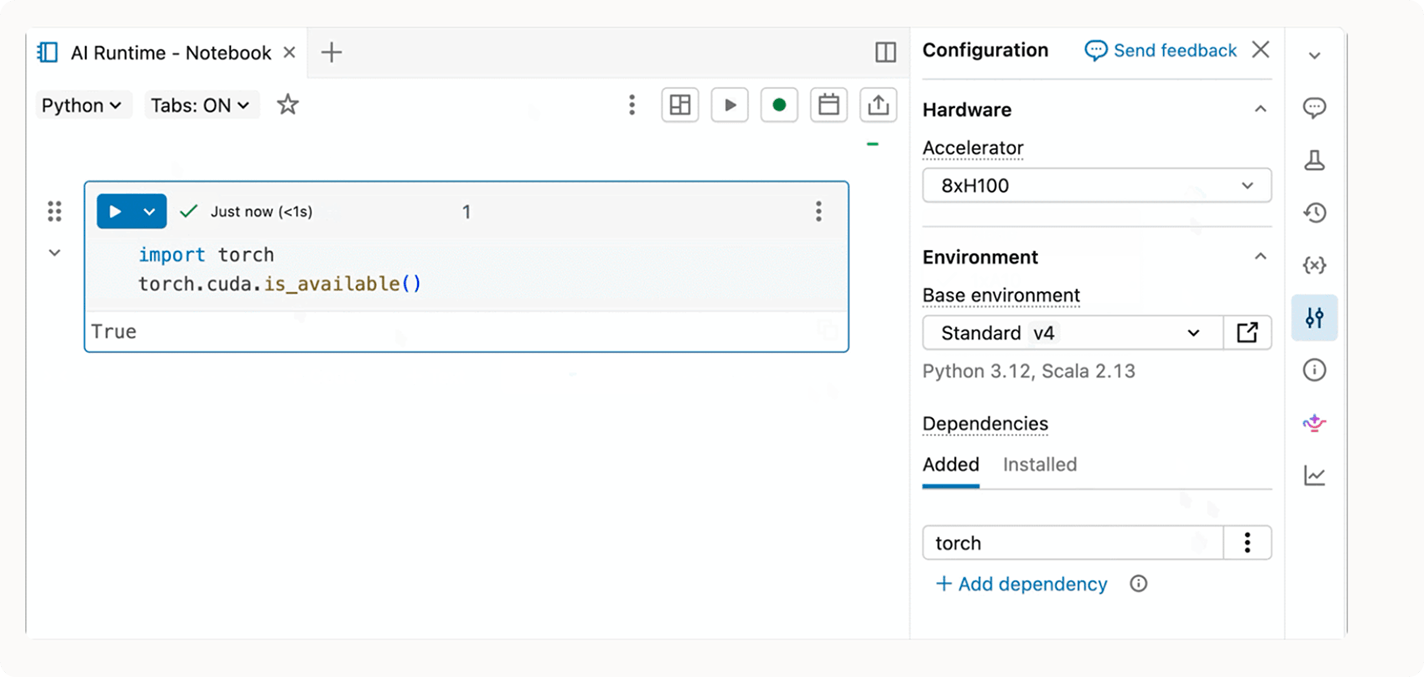Open the schedule calendar icon
Screen dimensions: 1424x678
click(x=828, y=105)
